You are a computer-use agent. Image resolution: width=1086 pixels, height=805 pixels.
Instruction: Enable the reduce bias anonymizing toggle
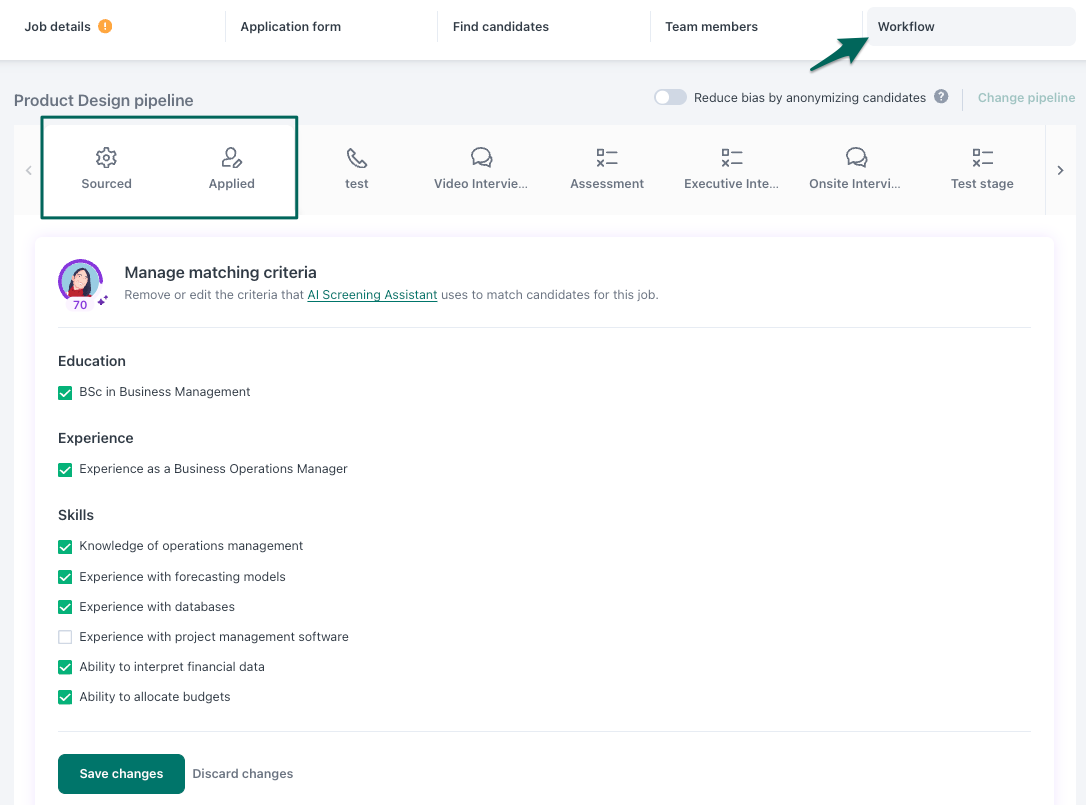(670, 97)
